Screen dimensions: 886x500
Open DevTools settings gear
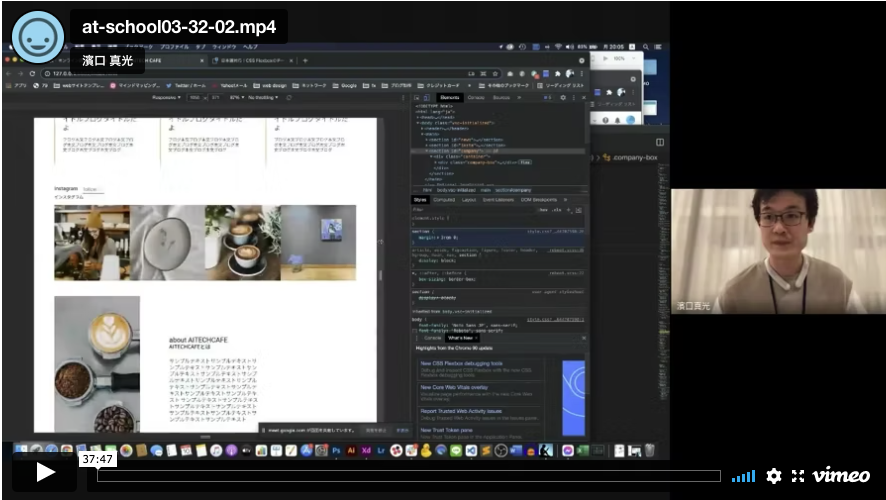coord(563,98)
